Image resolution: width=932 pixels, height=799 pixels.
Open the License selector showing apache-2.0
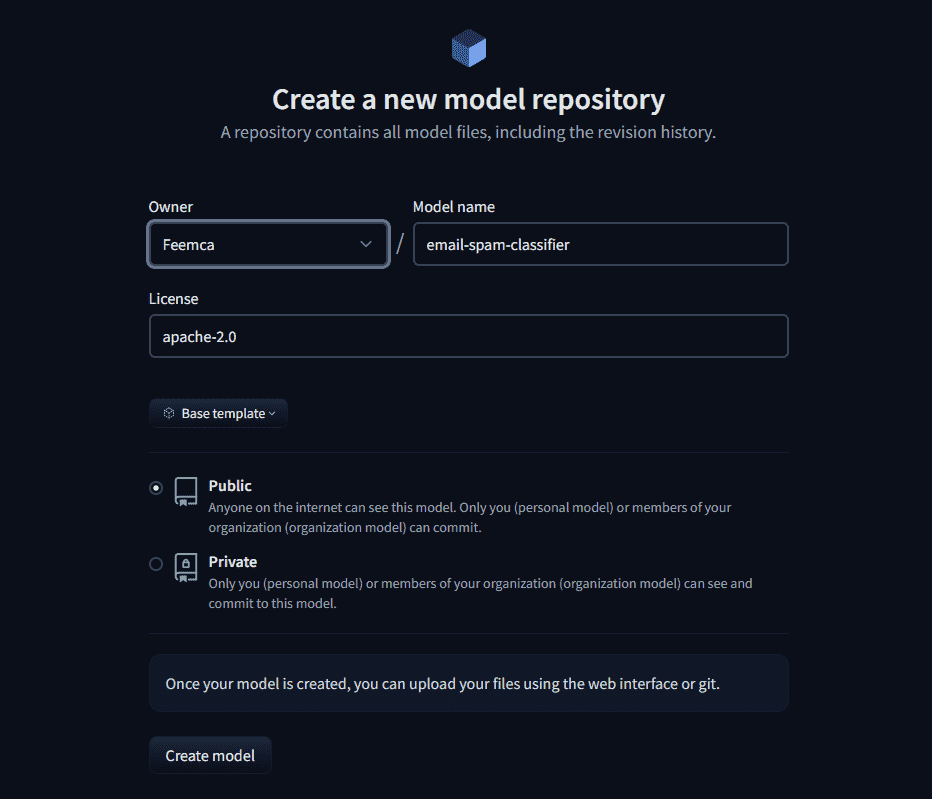coord(468,336)
